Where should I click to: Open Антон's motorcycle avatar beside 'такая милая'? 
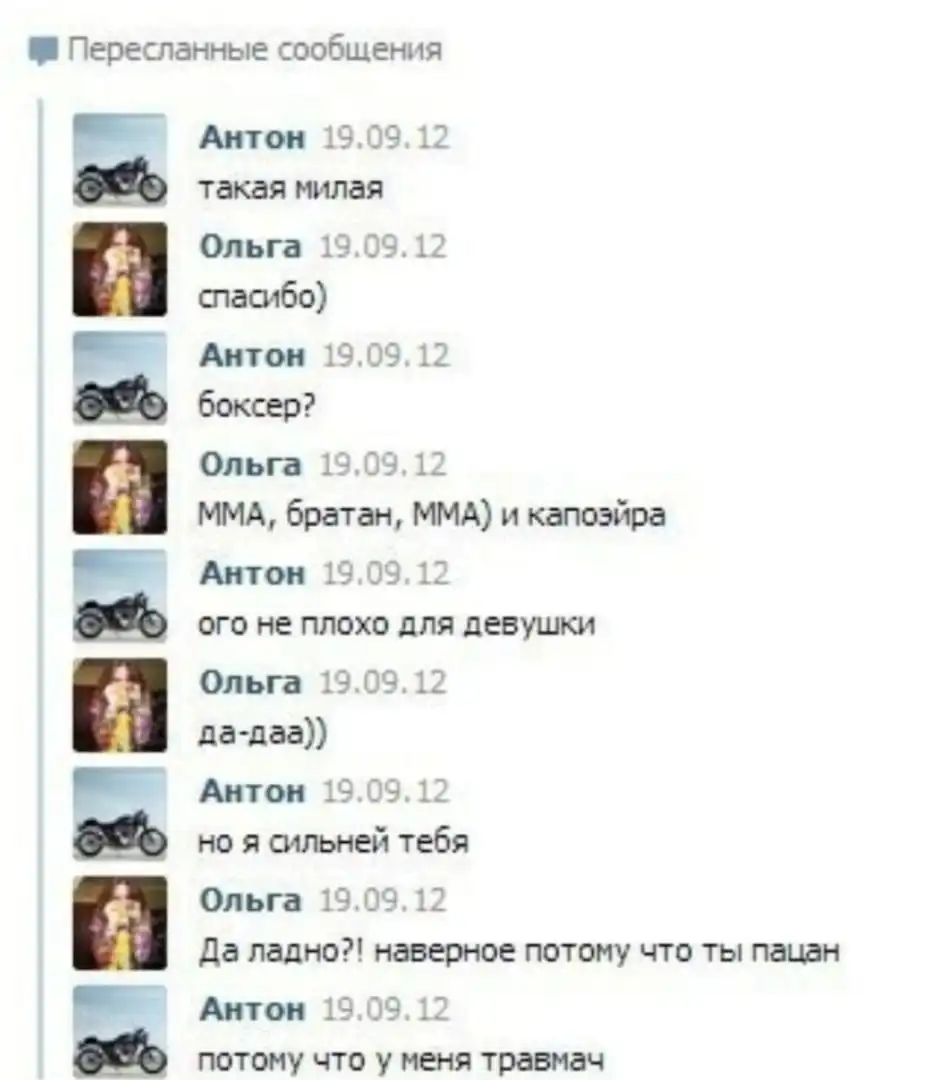[x=120, y=160]
